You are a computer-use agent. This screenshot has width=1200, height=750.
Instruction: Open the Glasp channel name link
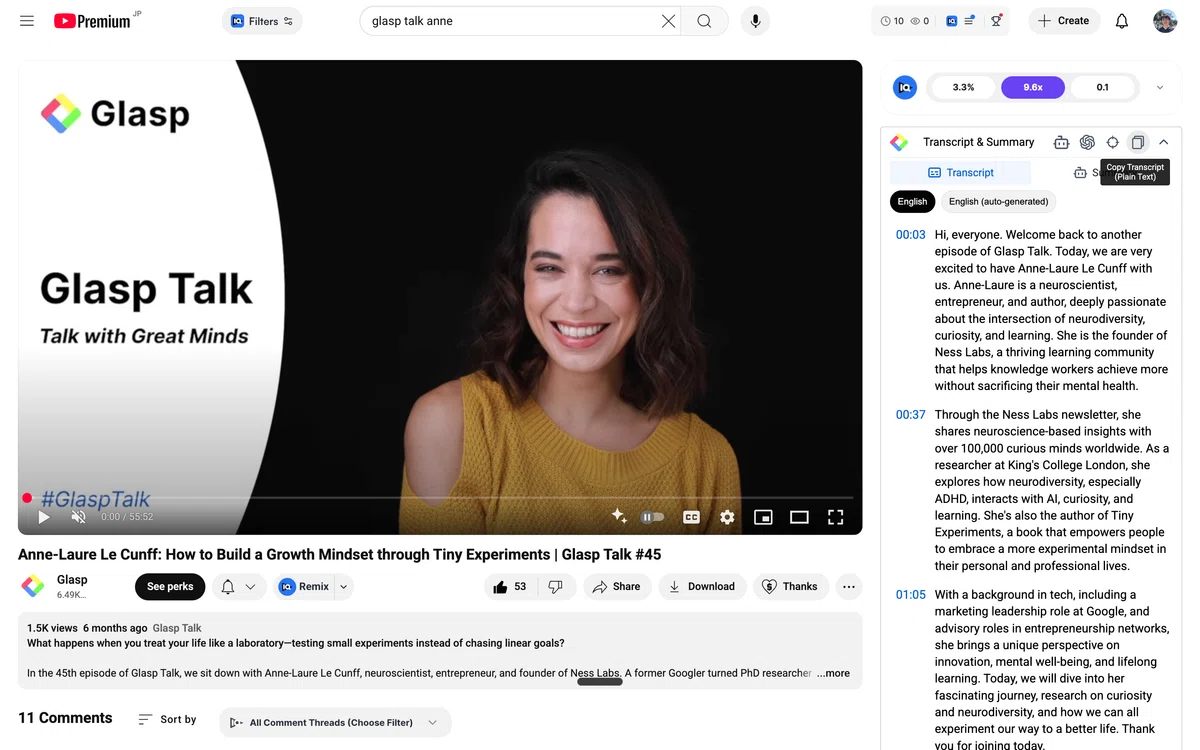click(x=72, y=580)
